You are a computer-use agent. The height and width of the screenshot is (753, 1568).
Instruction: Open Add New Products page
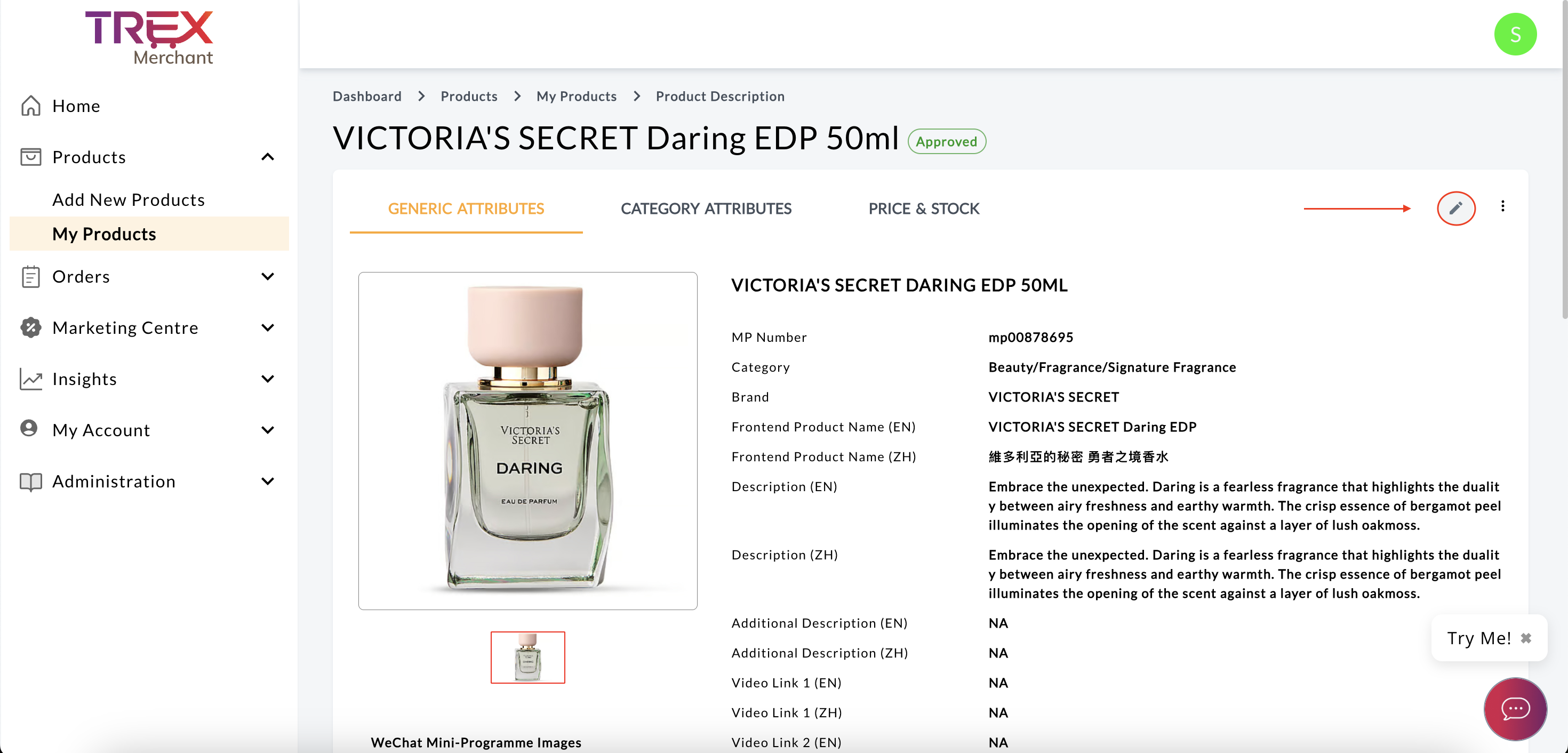[x=129, y=199]
